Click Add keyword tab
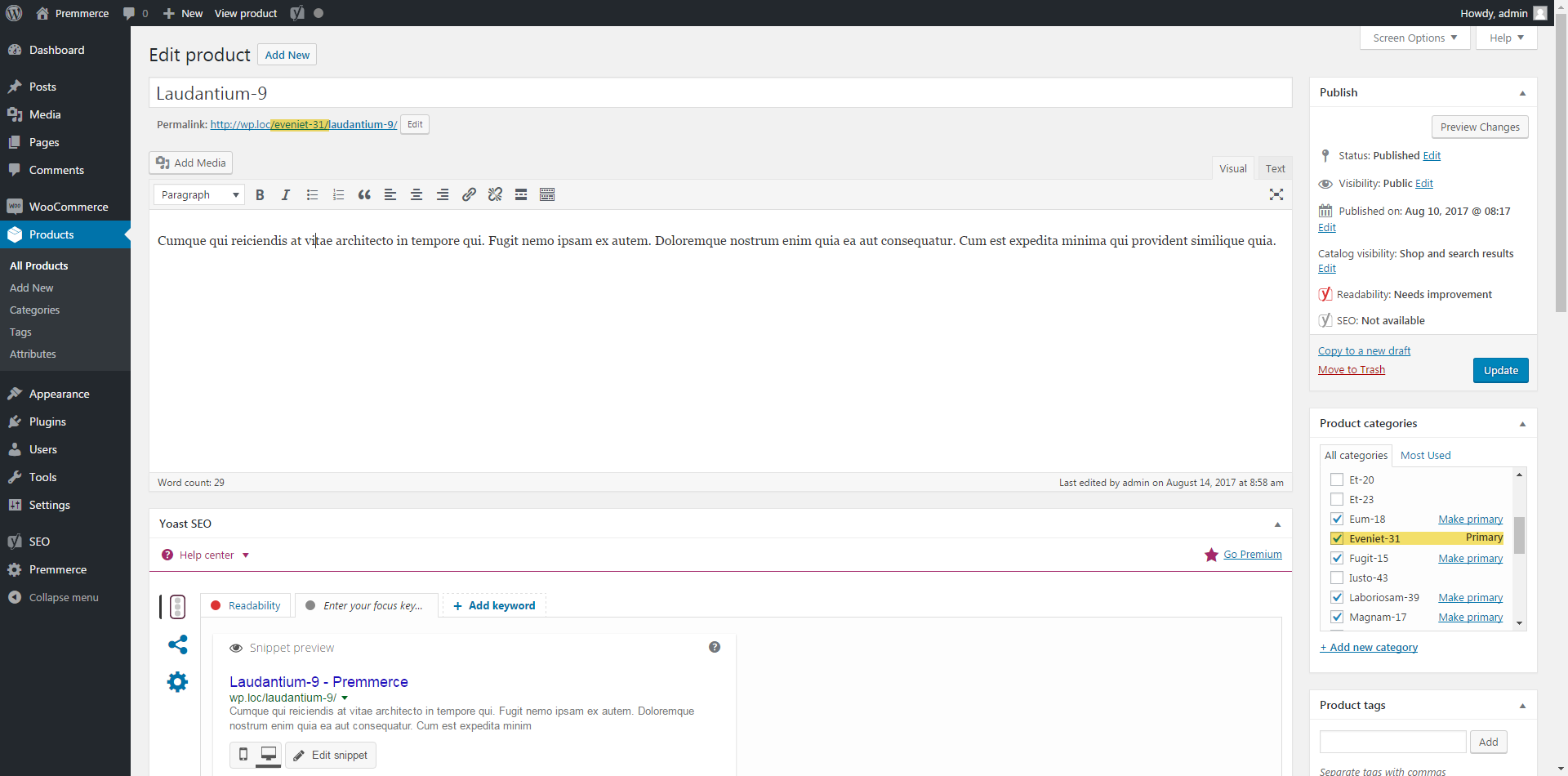1568x776 pixels. 494,605
